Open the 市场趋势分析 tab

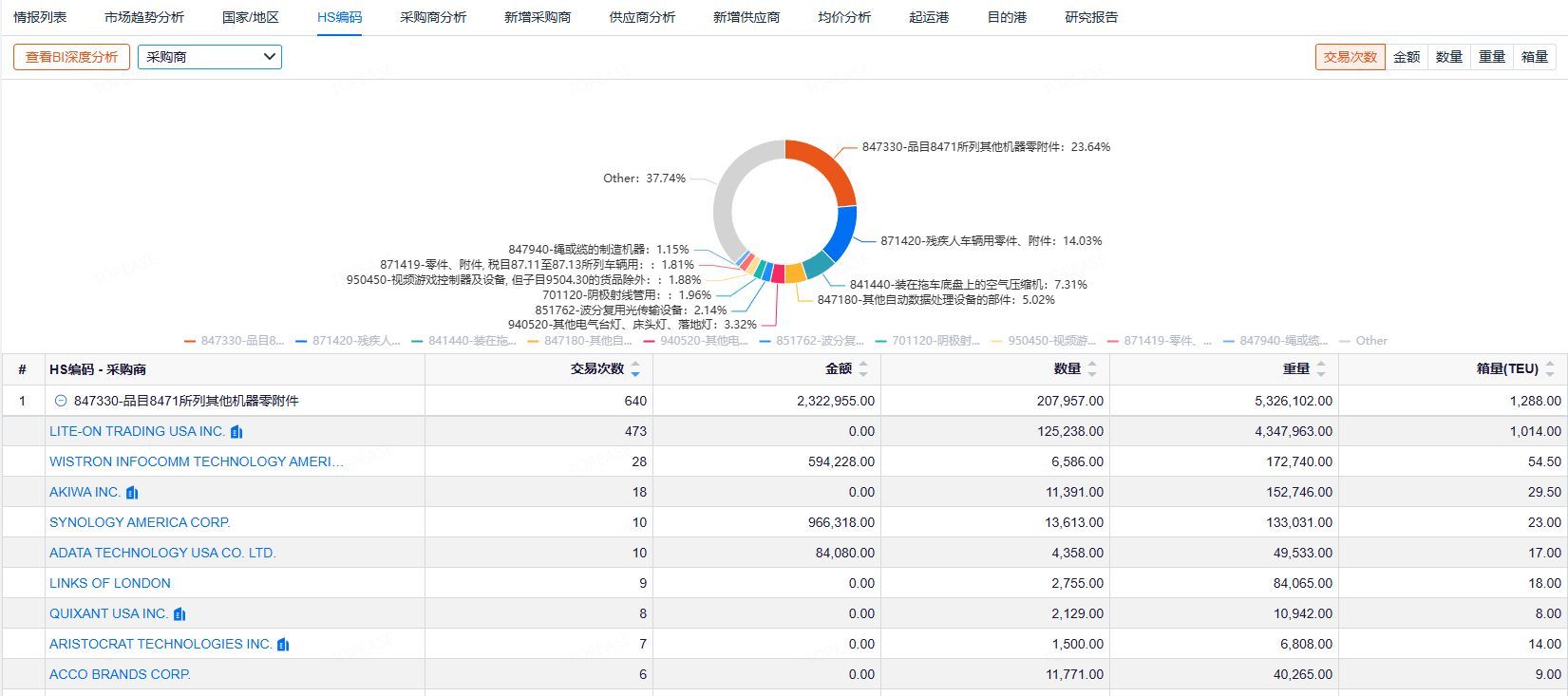point(144,17)
